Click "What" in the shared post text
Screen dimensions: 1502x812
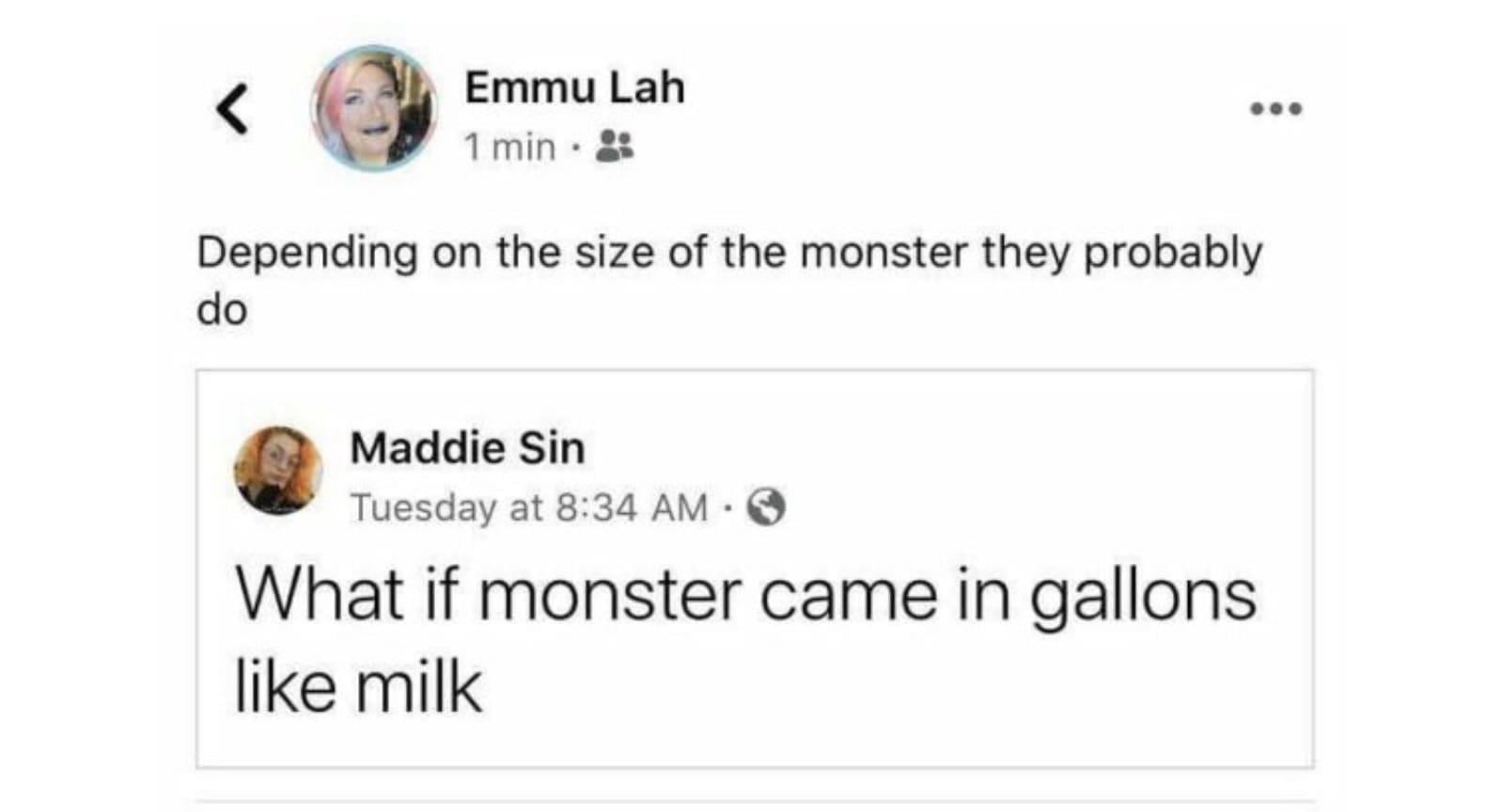320,595
